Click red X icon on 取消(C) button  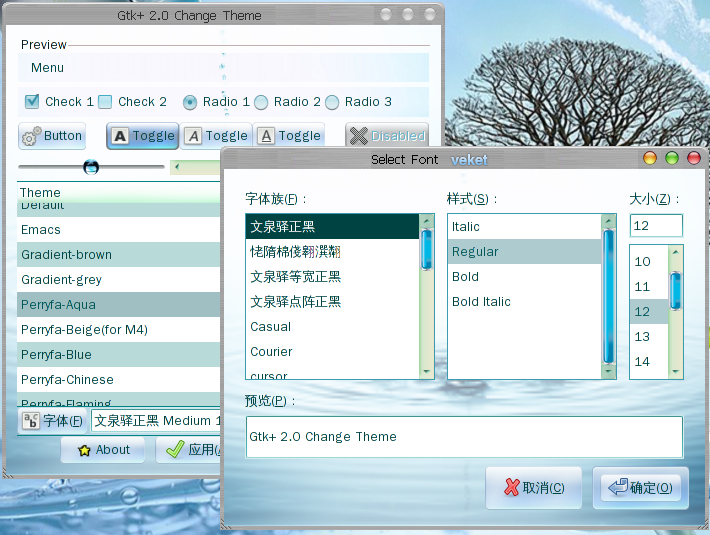pos(512,488)
